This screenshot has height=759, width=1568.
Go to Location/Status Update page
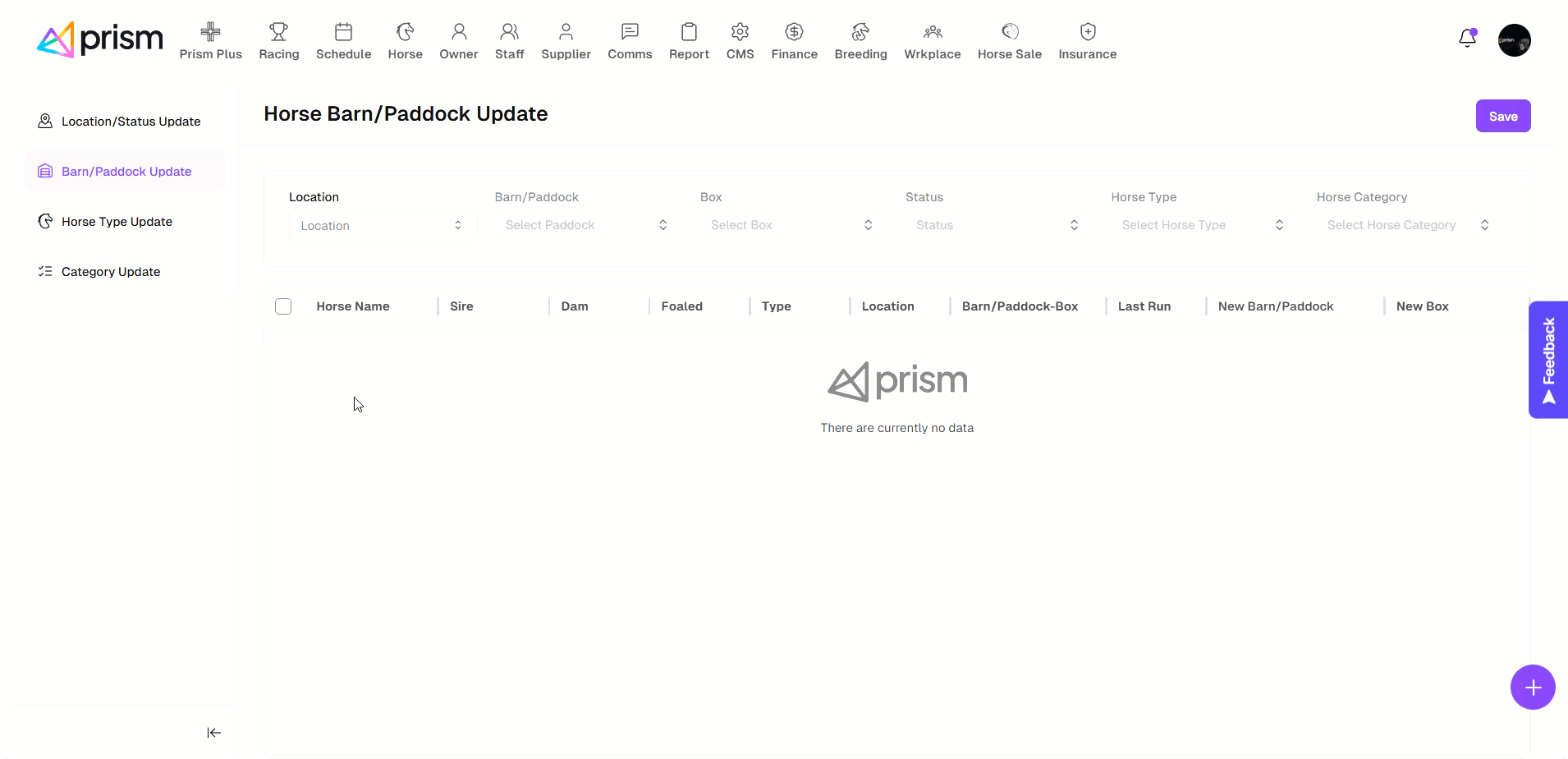pyautogui.click(x=131, y=122)
